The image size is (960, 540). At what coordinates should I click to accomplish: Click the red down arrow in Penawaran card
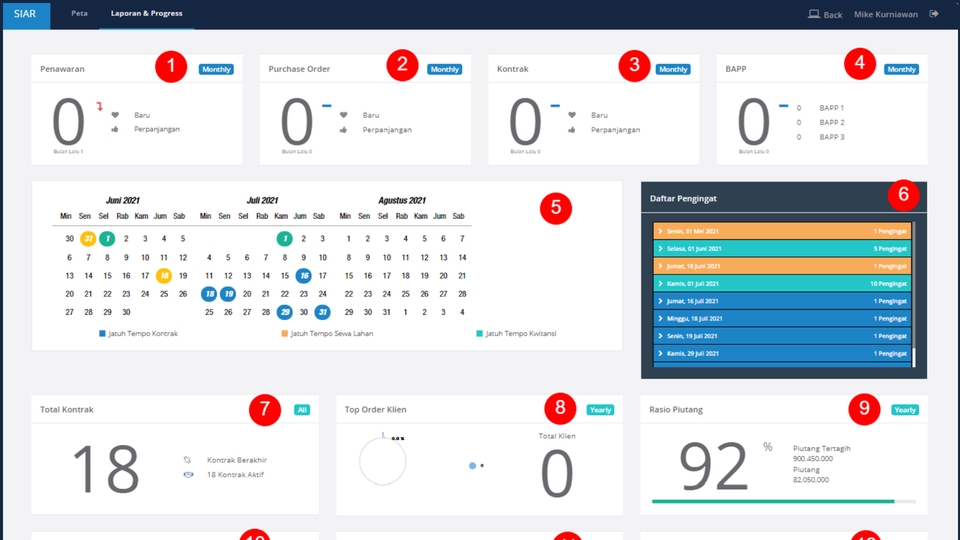pyautogui.click(x=100, y=107)
